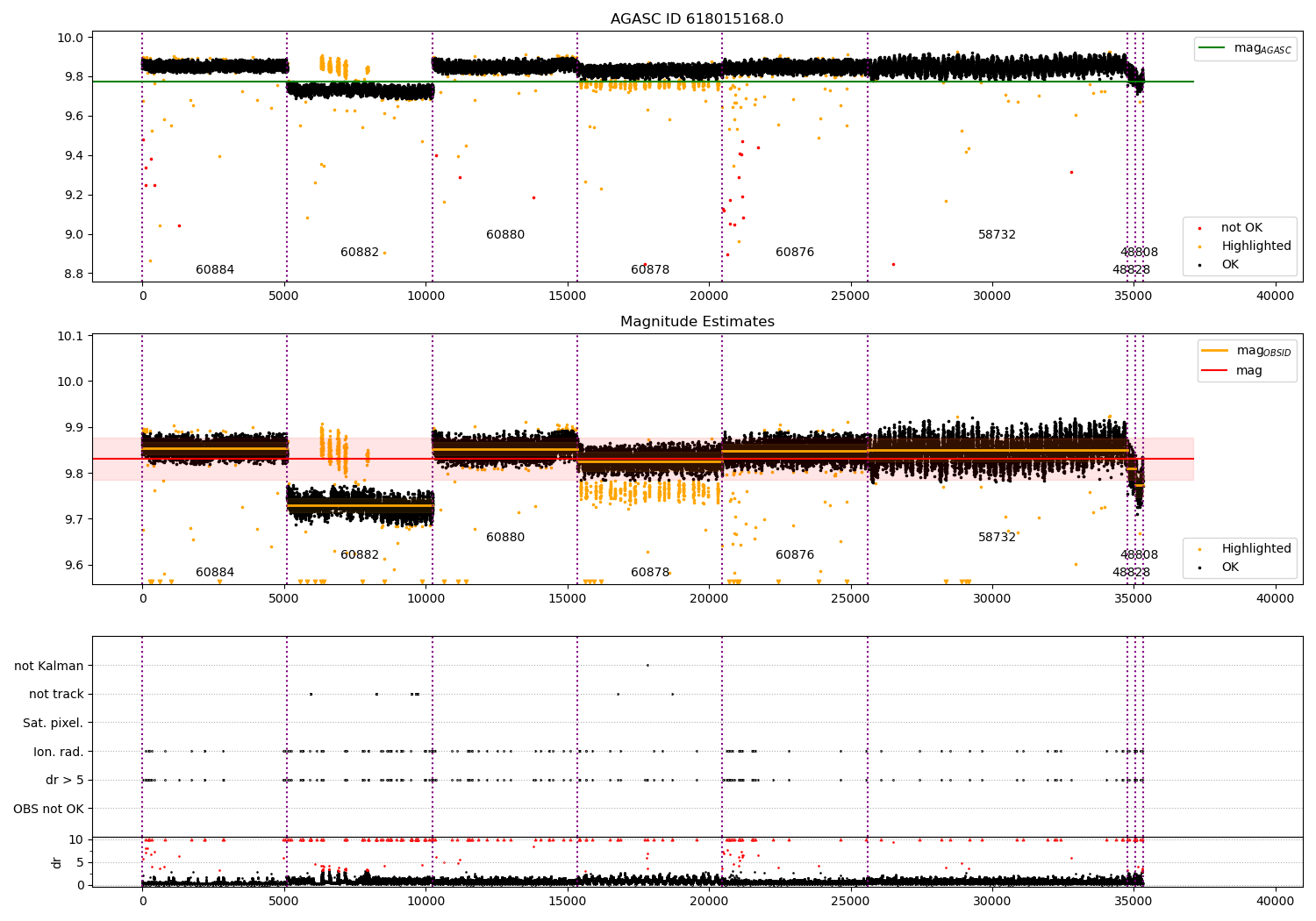1316x921 pixels.
Task: Click OBSID label 60882 in AGASC plot
Action: click(360, 253)
